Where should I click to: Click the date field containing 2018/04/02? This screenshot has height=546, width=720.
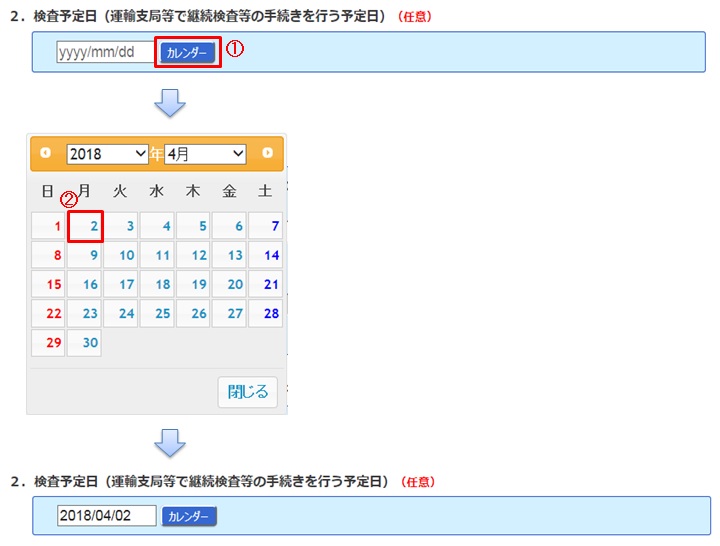coord(107,516)
